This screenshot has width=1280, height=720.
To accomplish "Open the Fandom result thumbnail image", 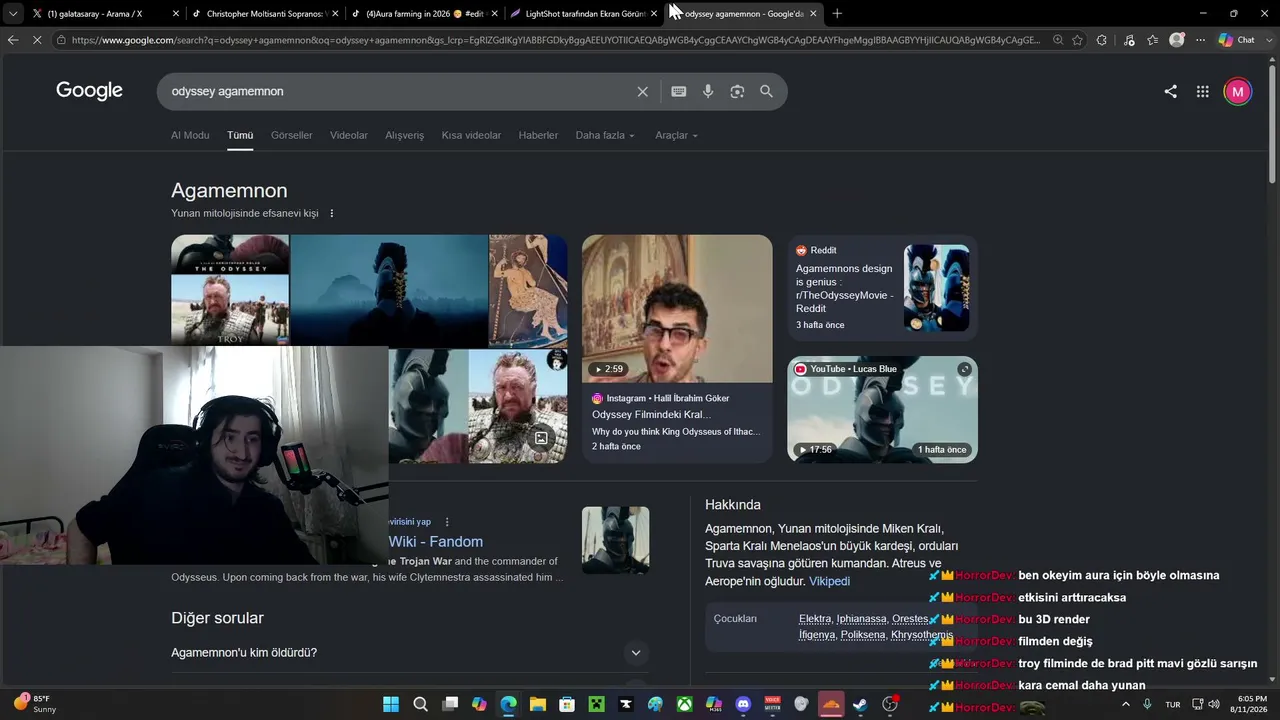I will pyautogui.click(x=616, y=540).
